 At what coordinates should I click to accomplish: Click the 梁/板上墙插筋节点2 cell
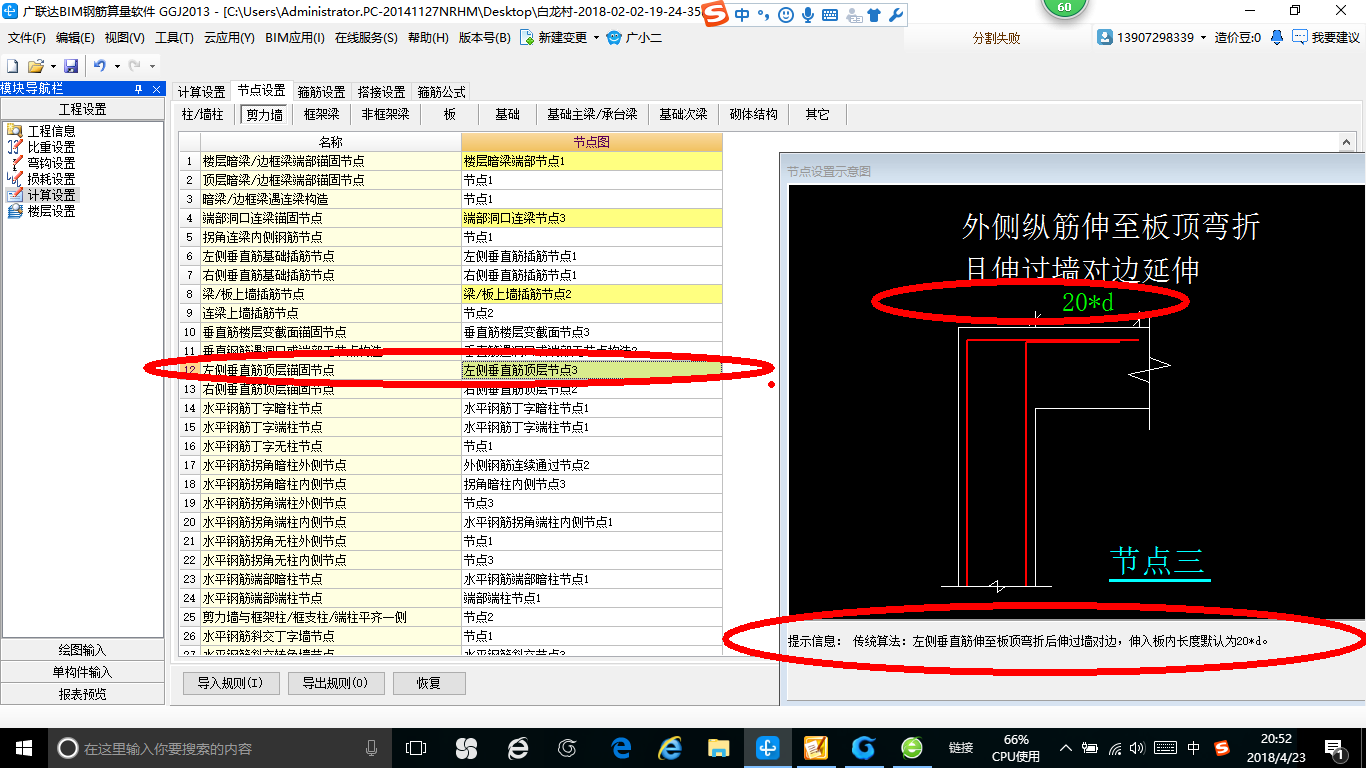click(x=591, y=294)
